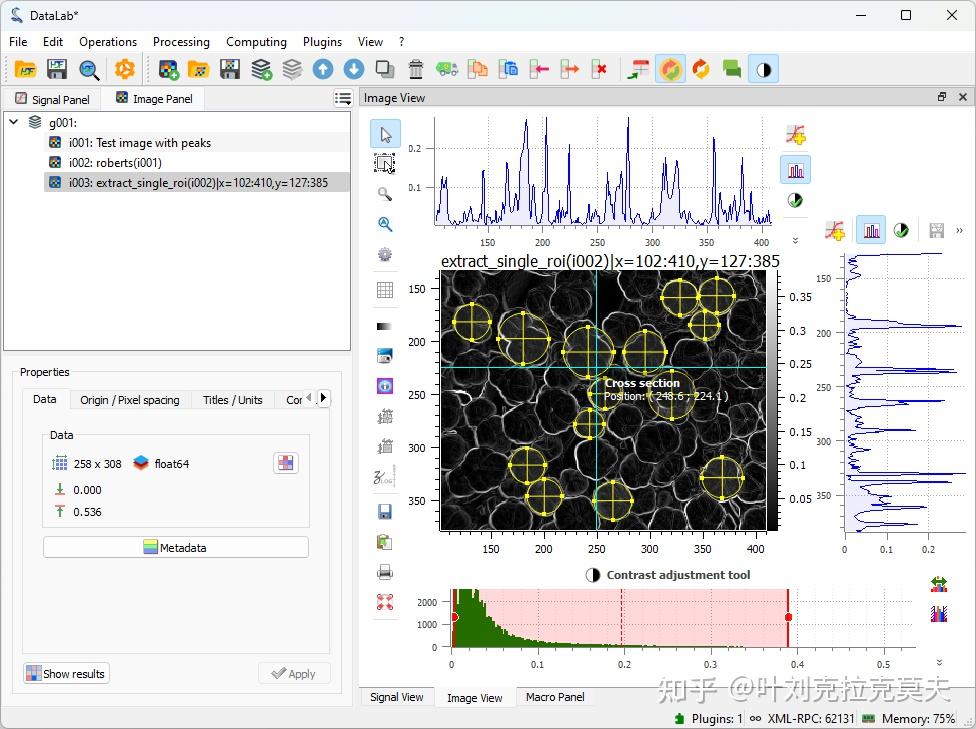This screenshot has height=729, width=976.
Task: Click green chat bubbles icon
Action: coord(732,69)
